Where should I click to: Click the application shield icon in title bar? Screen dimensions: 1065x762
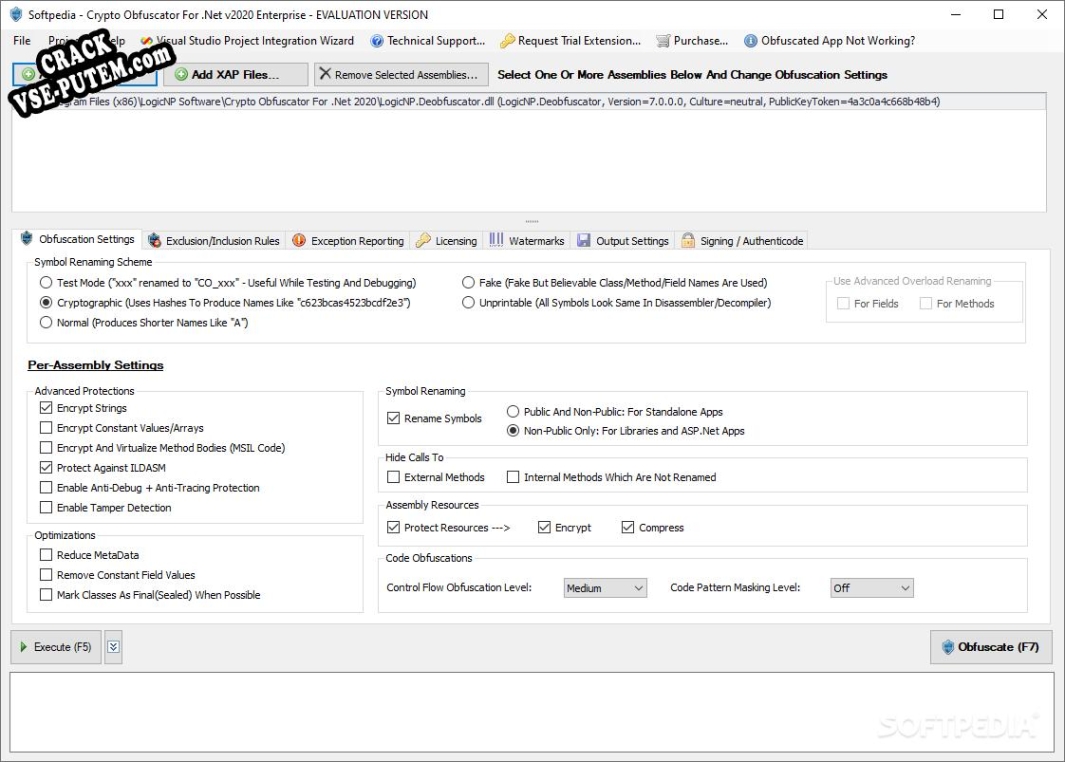click(16, 14)
